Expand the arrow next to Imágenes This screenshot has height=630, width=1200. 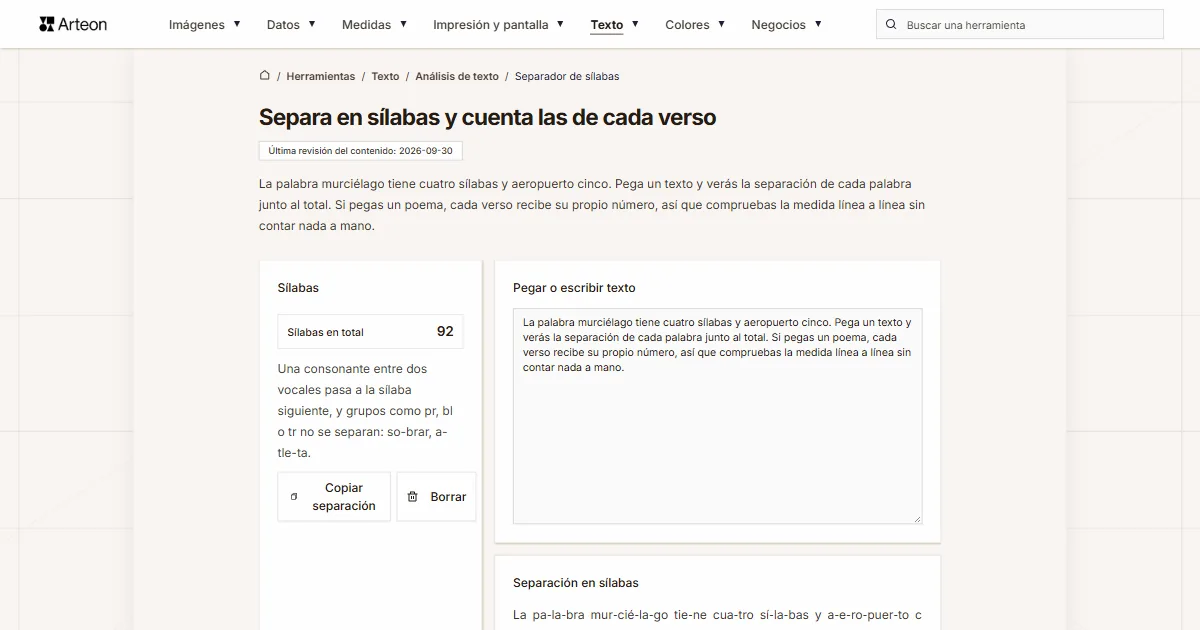pyautogui.click(x=237, y=24)
